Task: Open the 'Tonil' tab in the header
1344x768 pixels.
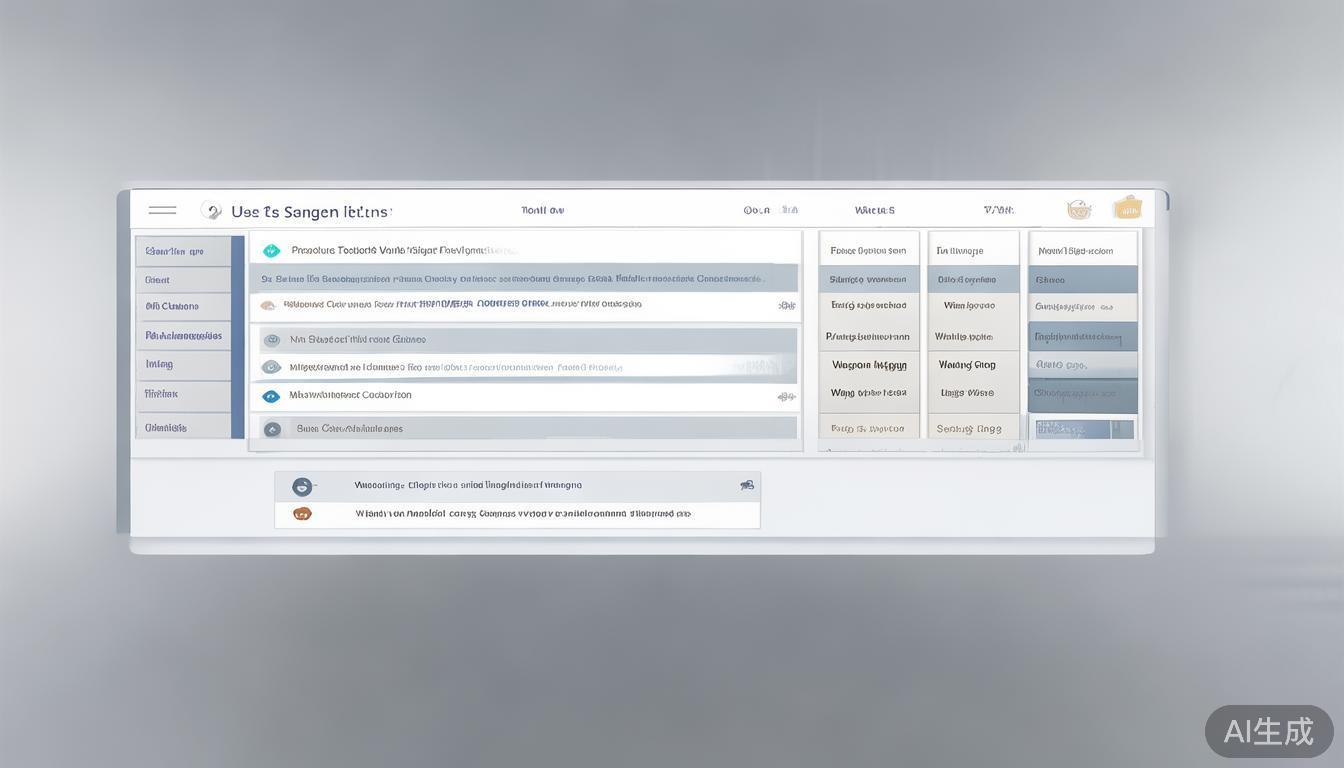Action: point(542,210)
